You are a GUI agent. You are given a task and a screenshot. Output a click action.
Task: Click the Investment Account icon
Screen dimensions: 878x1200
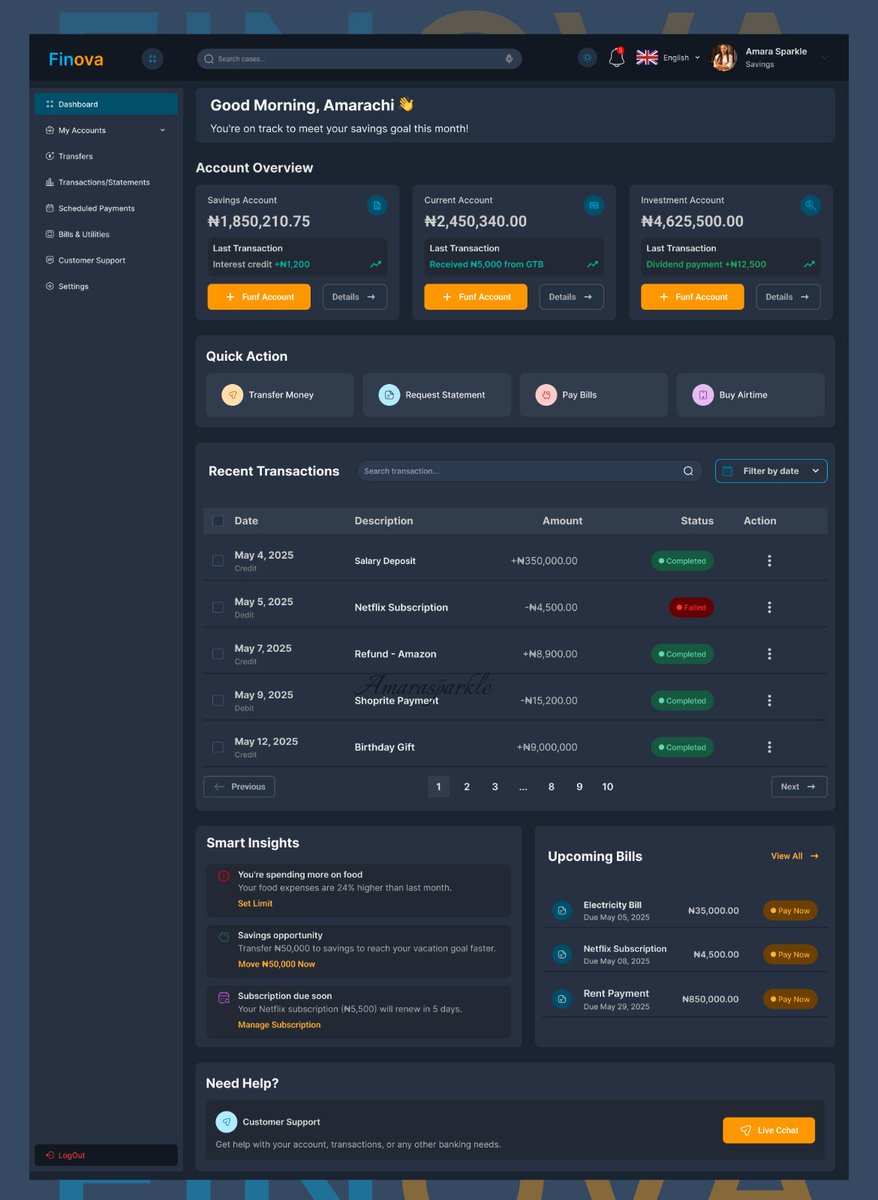[811, 205]
